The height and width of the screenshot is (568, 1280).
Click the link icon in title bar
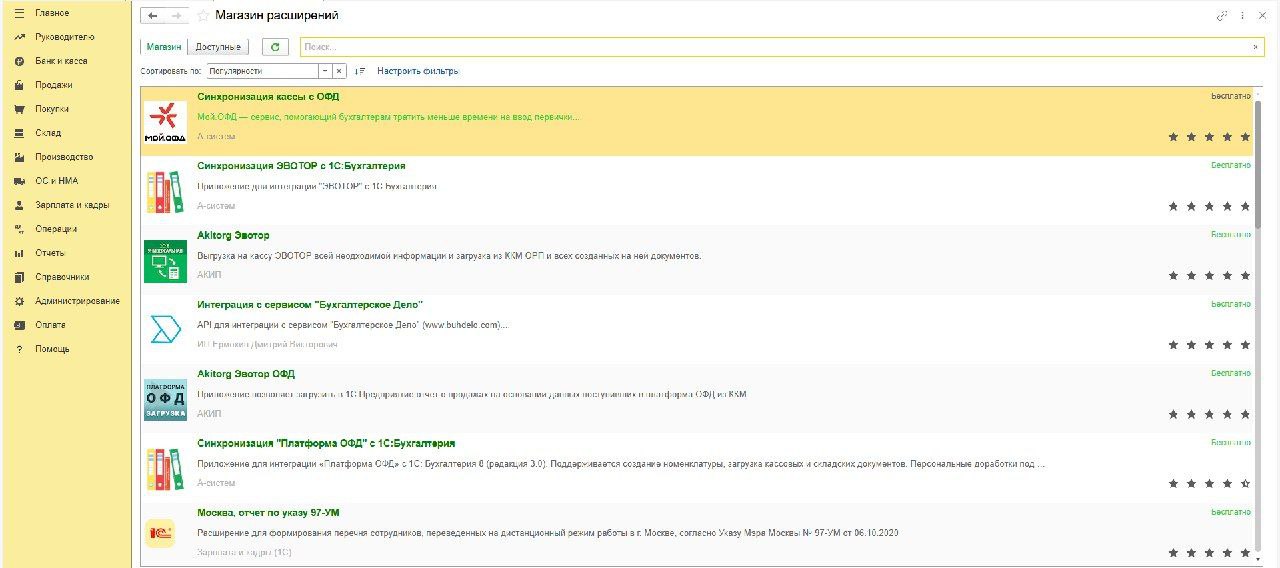click(x=1222, y=16)
